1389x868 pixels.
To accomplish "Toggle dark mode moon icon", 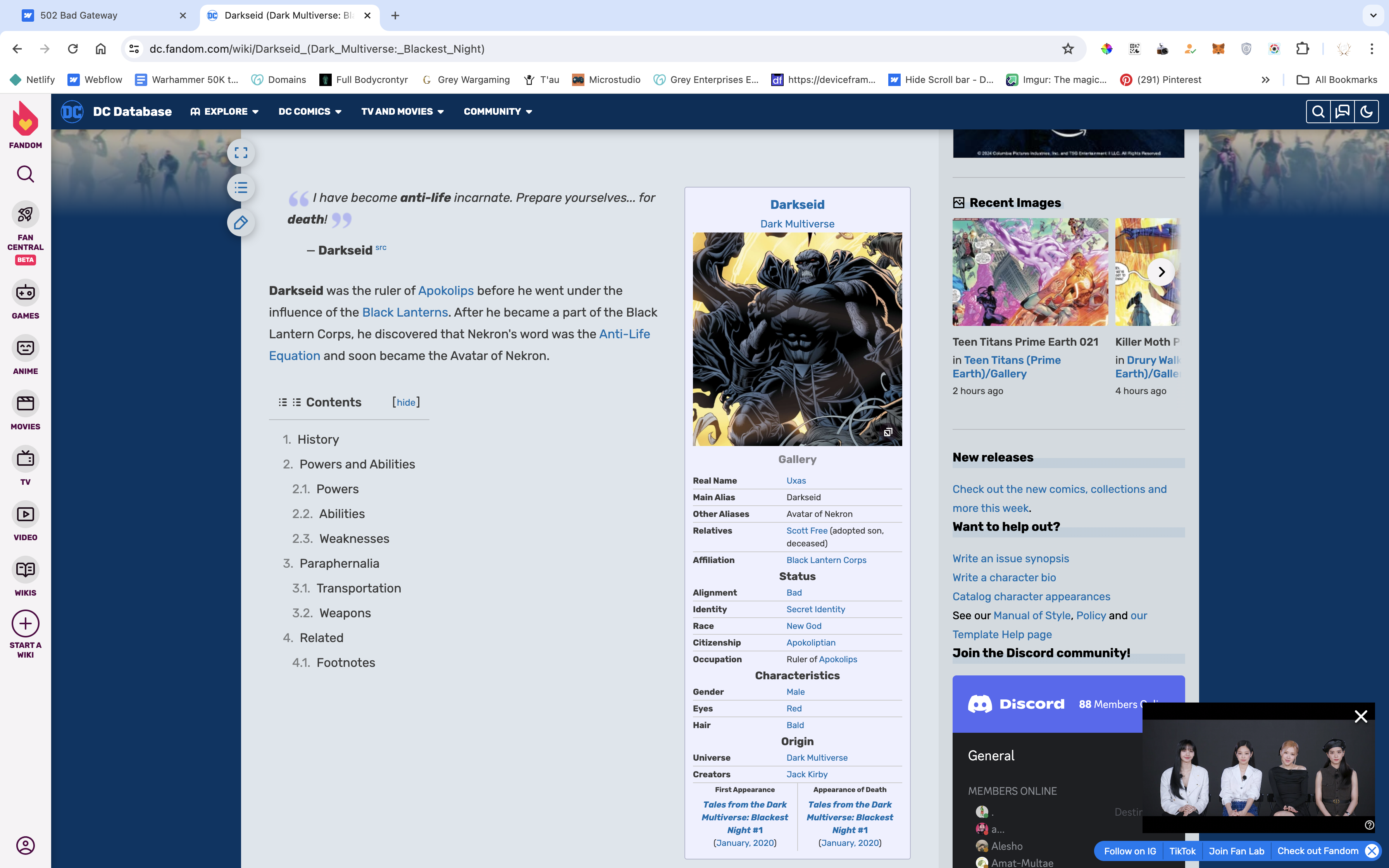I will tap(1366, 111).
